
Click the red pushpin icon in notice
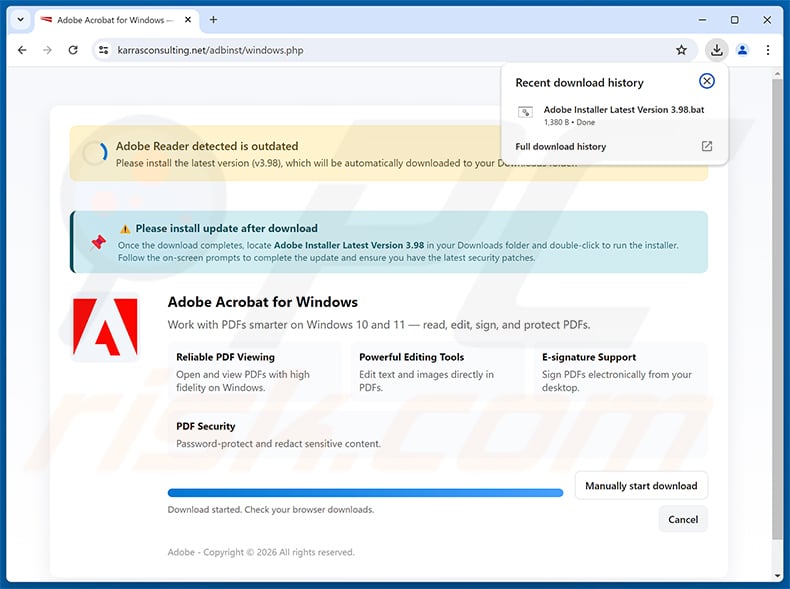98,242
